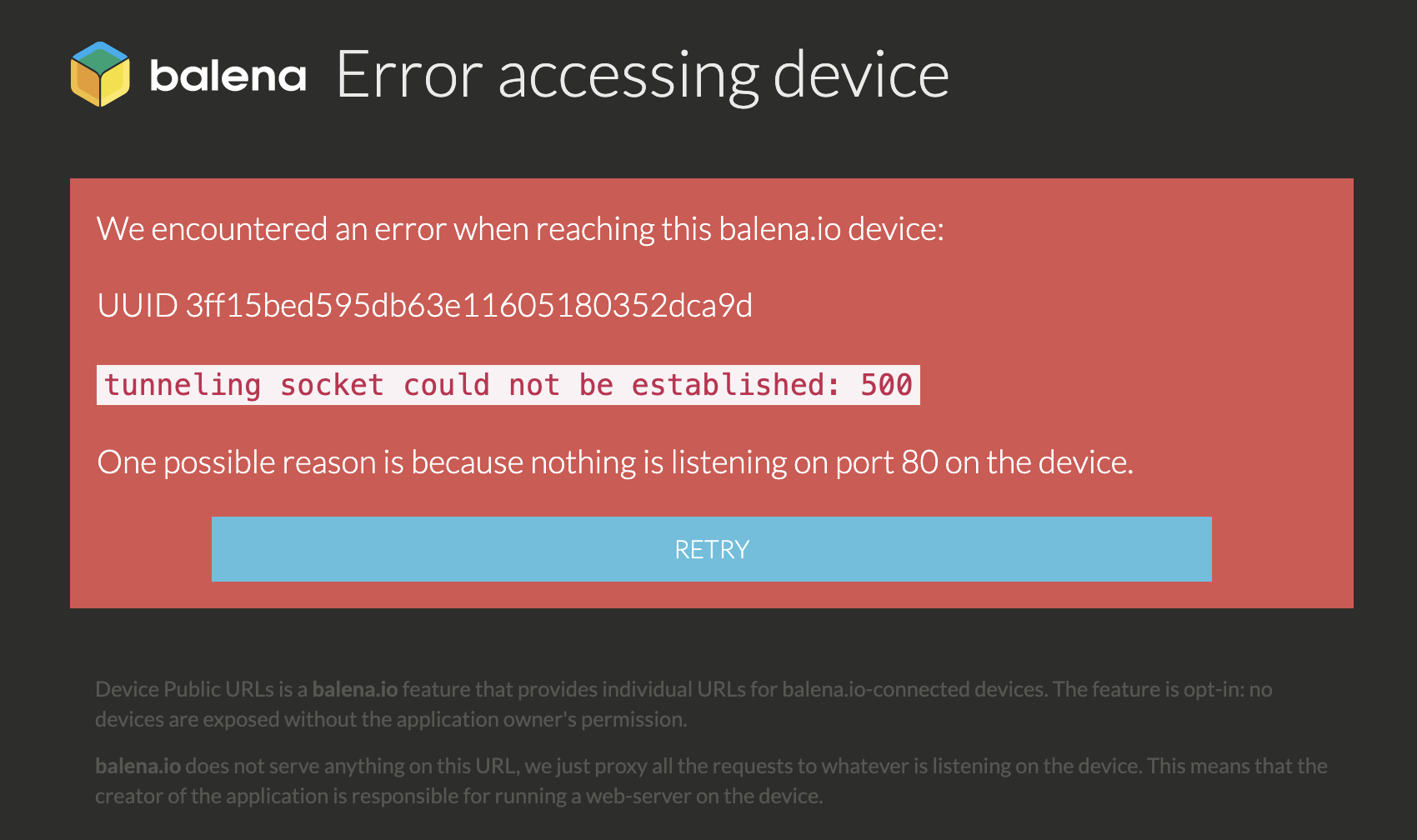Select the balena wordmark next to the logo

pos(227,77)
